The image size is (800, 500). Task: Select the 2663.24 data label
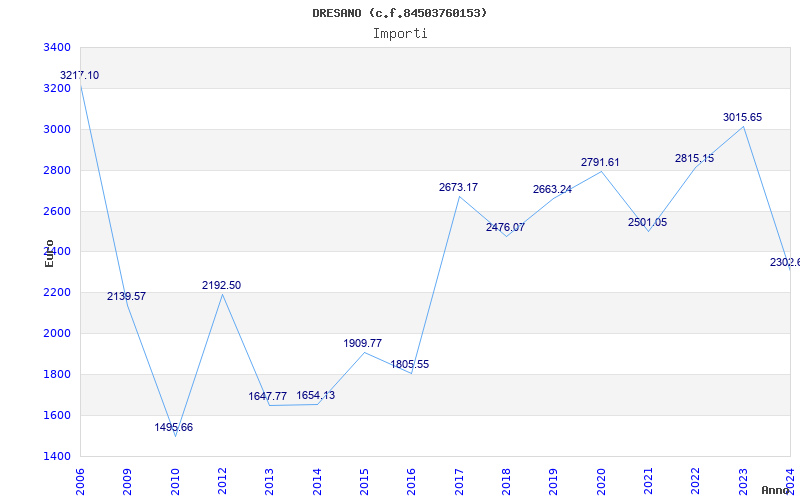coord(553,190)
